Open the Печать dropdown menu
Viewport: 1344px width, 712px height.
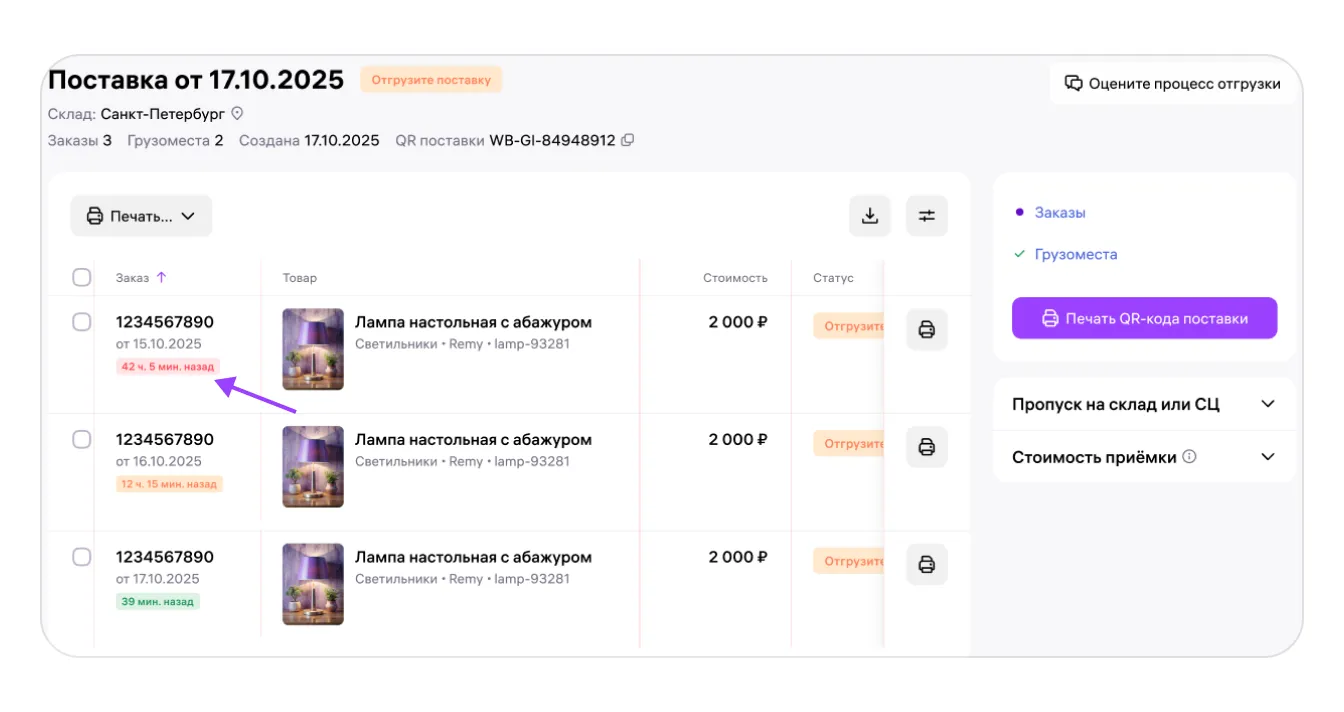click(x=141, y=216)
